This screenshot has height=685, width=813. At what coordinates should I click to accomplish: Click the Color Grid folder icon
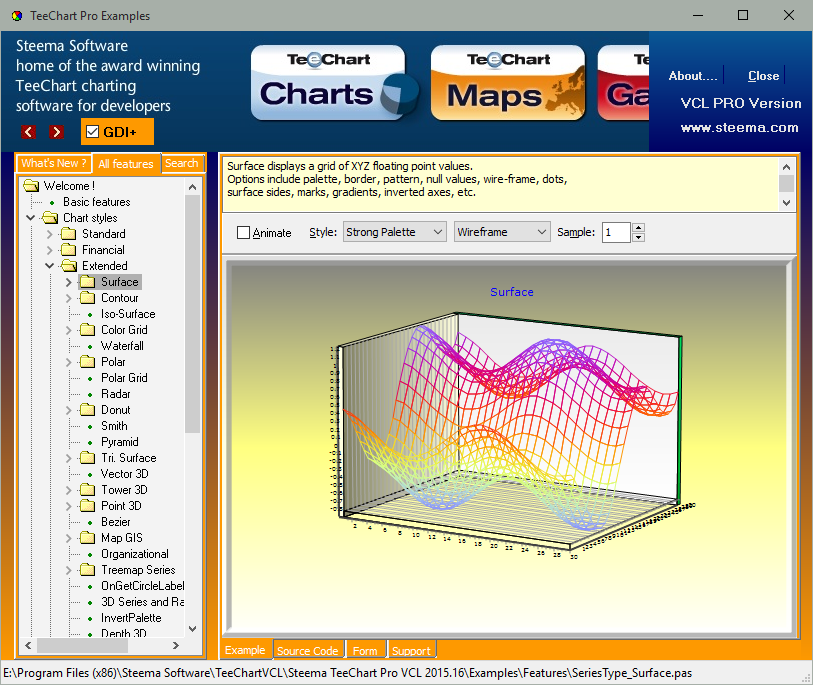(x=88, y=330)
